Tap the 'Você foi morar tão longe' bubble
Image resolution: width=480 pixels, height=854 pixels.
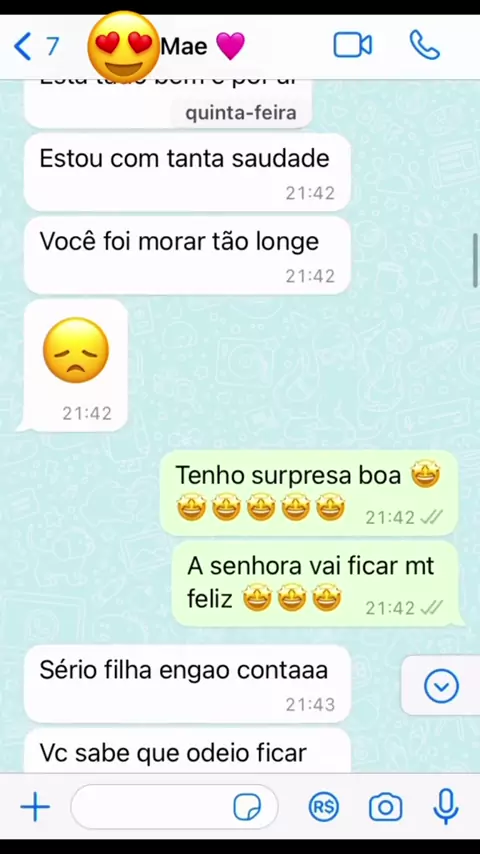(187, 255)
